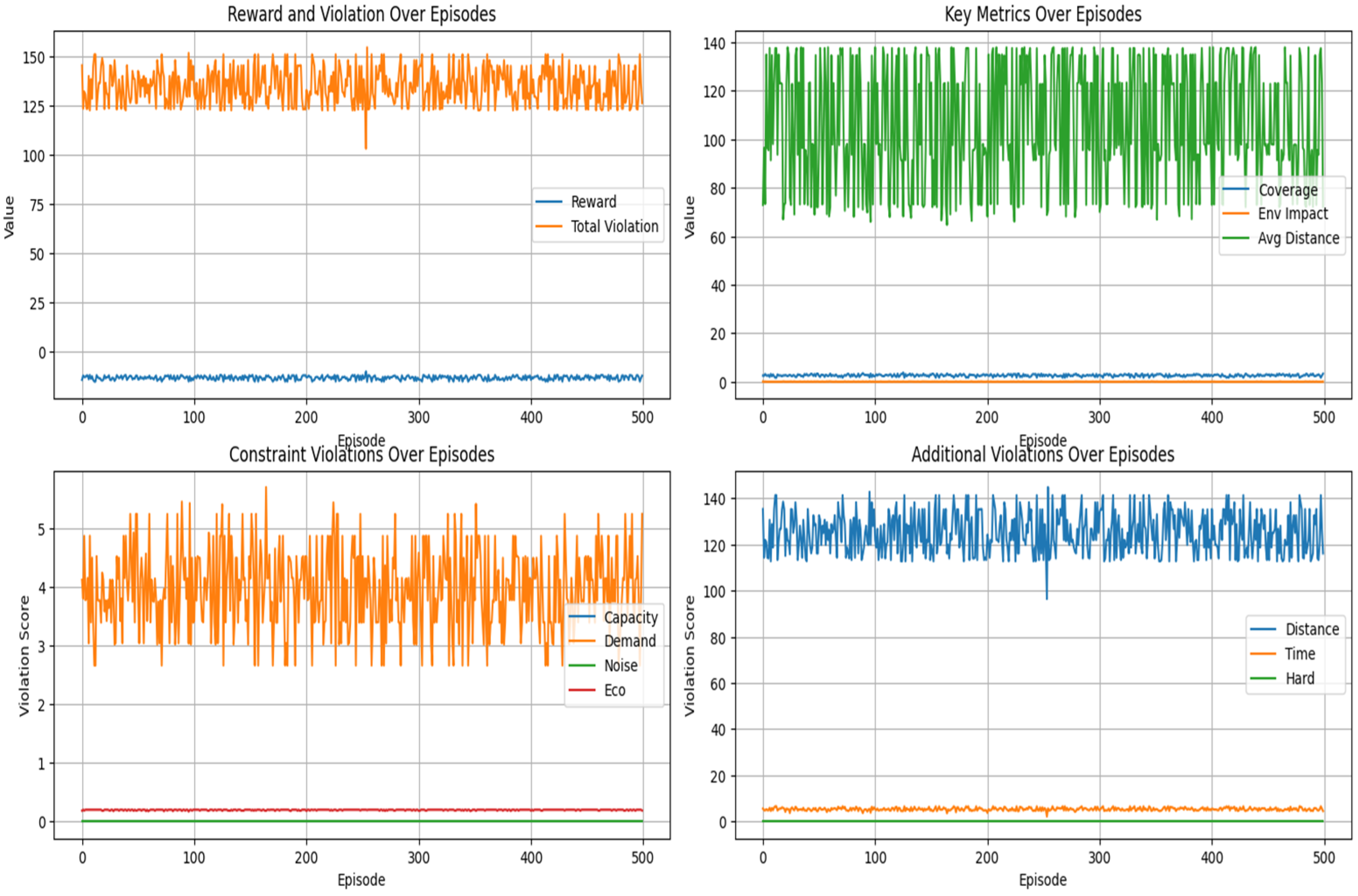Click the green Avg Distance legend swatch
Screen dimensions: 1358x896
1235,238
